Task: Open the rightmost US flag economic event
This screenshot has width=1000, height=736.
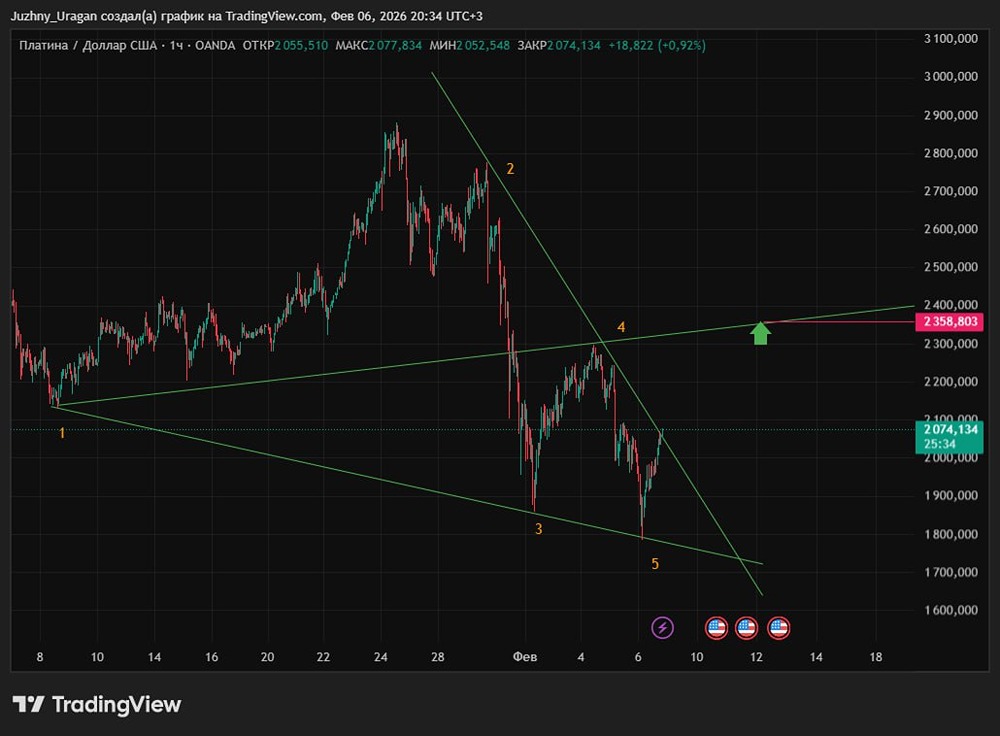Action: pos(779,628)
